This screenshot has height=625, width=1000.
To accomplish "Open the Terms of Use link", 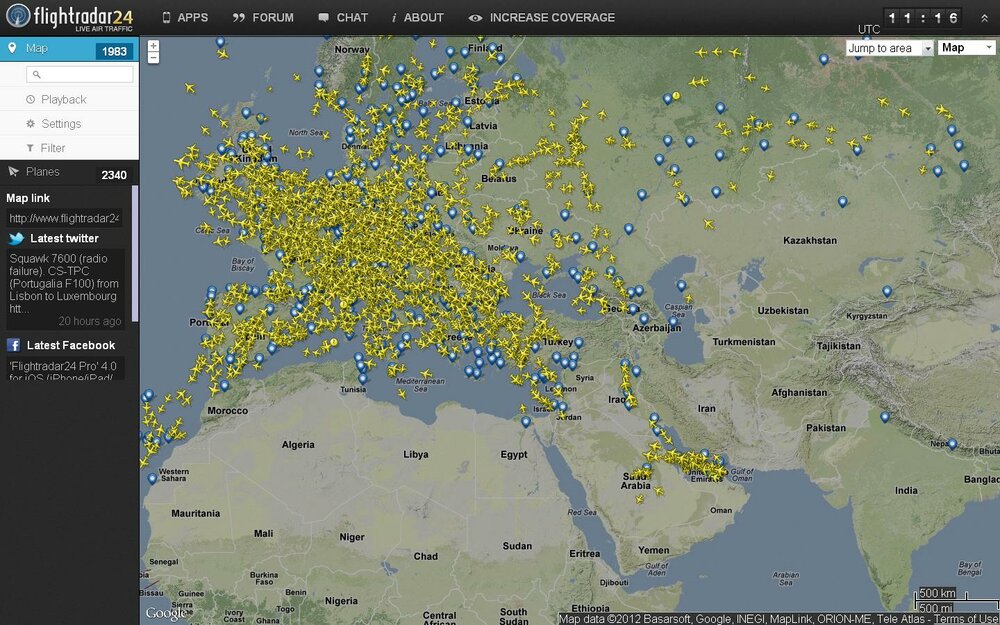I will [x=966, y=617].
